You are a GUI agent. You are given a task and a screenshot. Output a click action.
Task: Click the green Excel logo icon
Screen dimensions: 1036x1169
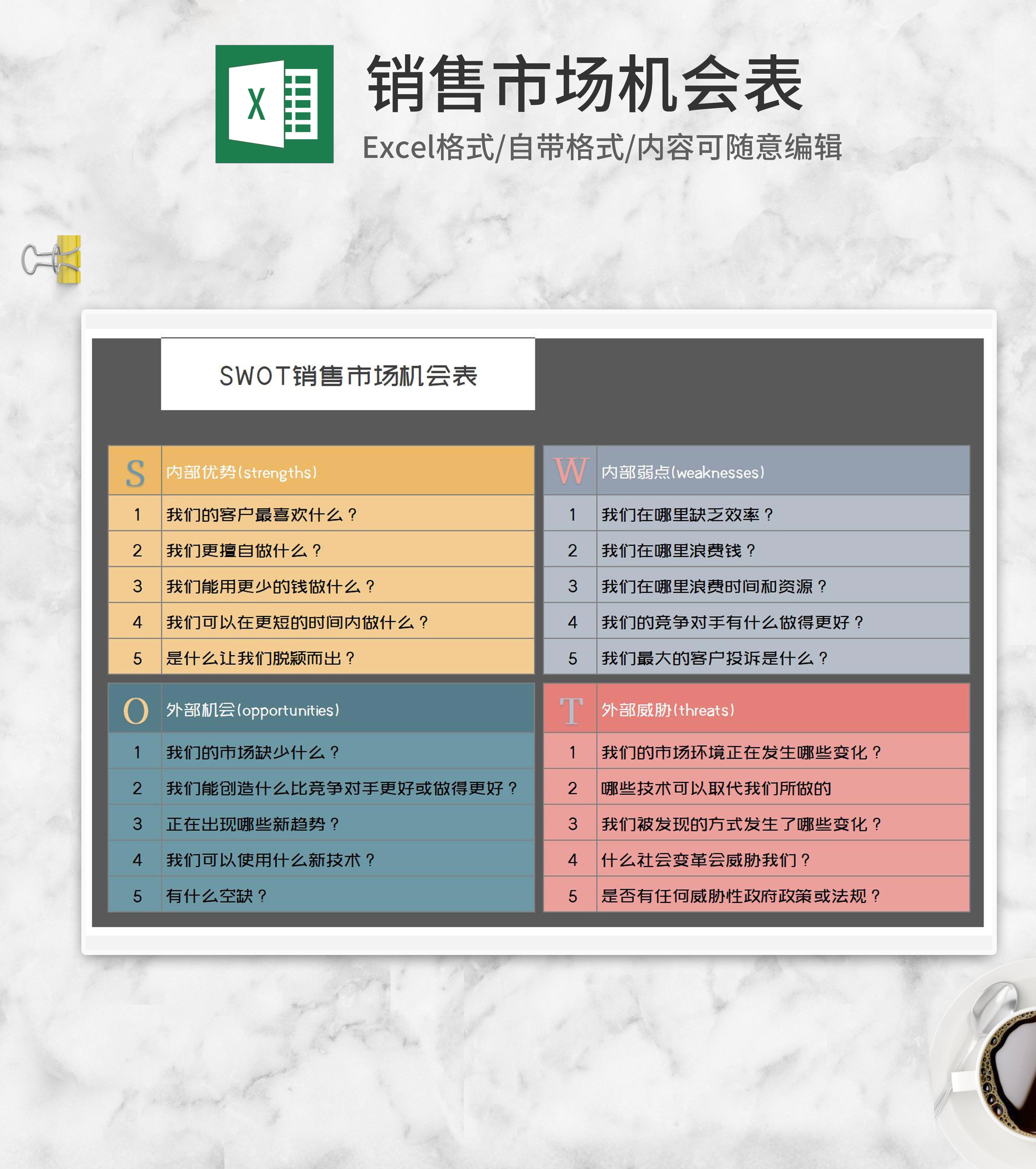274,104
